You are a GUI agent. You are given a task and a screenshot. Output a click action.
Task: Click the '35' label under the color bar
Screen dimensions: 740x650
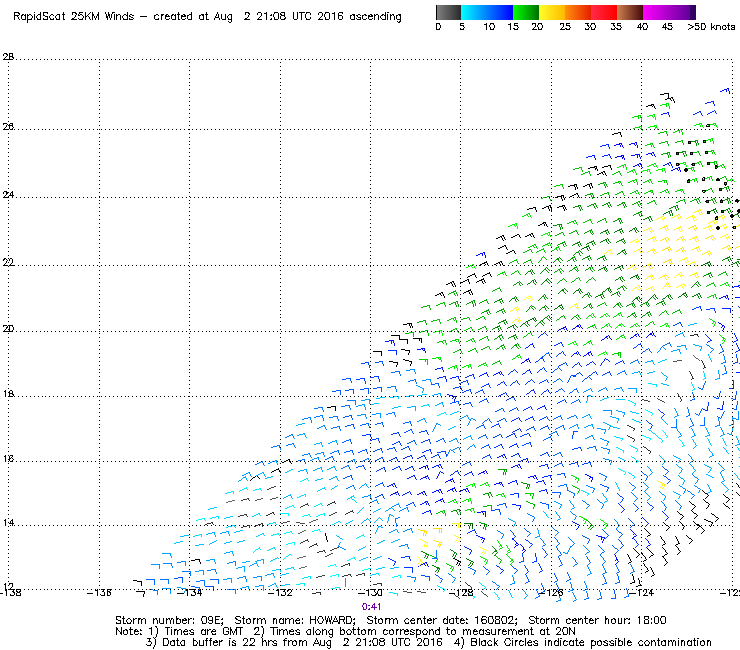pyautogui.click(x=616, y=27)
